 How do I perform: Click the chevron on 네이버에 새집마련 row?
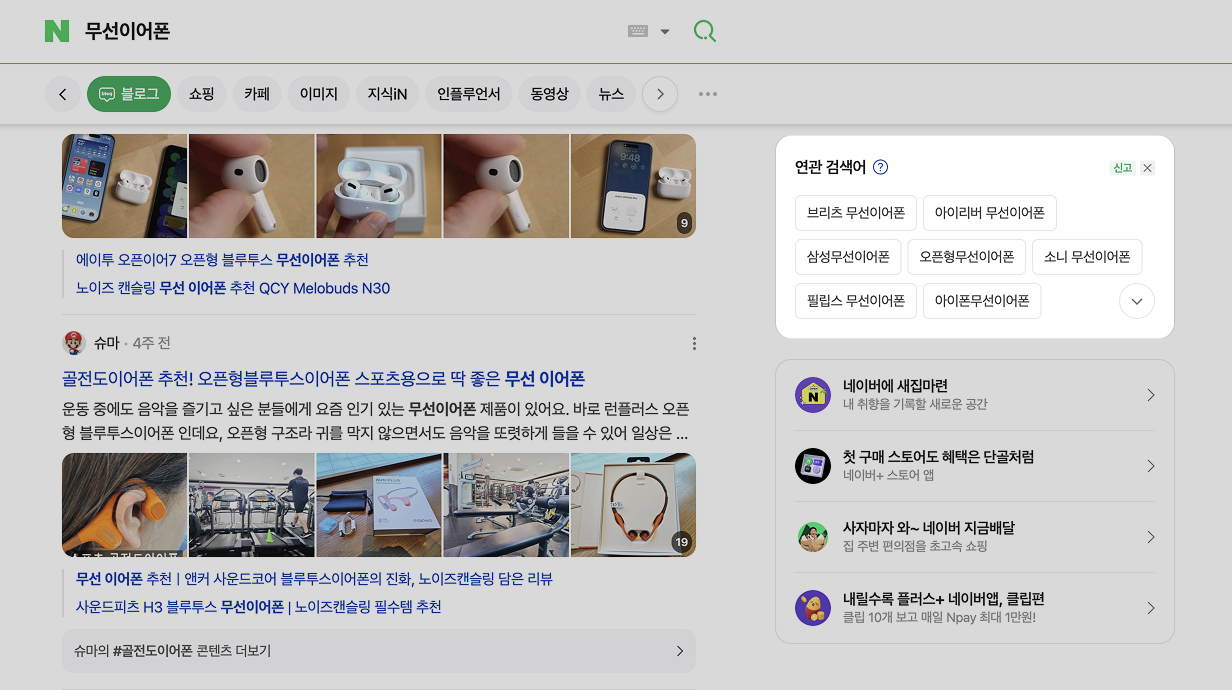1150,395
